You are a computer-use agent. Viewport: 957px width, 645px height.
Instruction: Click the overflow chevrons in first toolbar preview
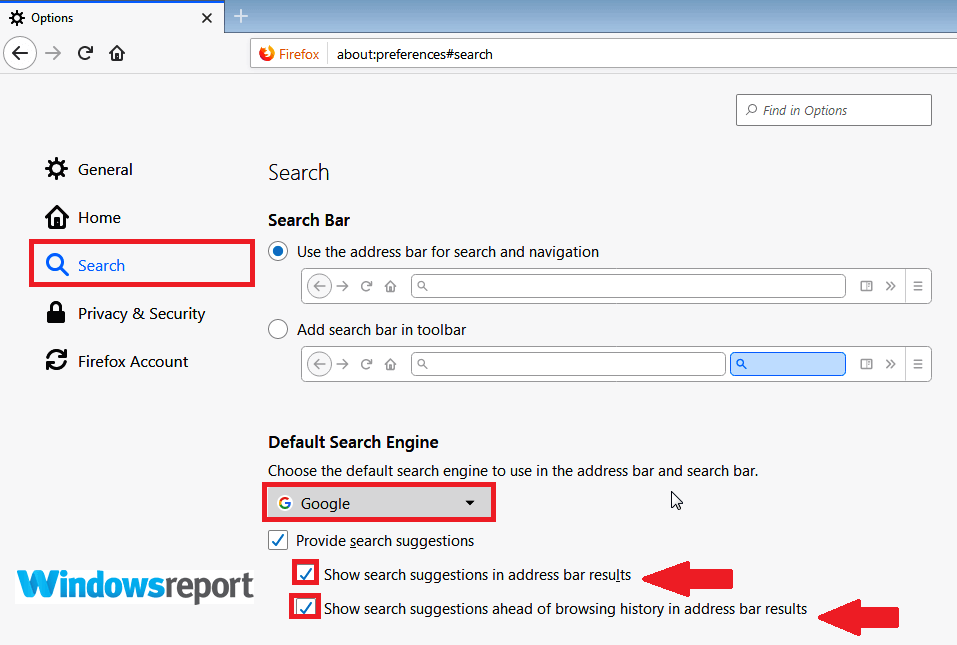click(890, 286)
